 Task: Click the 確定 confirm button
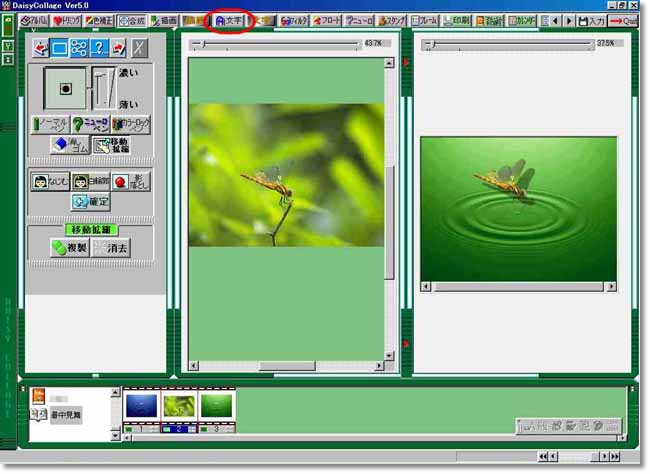click(x=91, y=202)
